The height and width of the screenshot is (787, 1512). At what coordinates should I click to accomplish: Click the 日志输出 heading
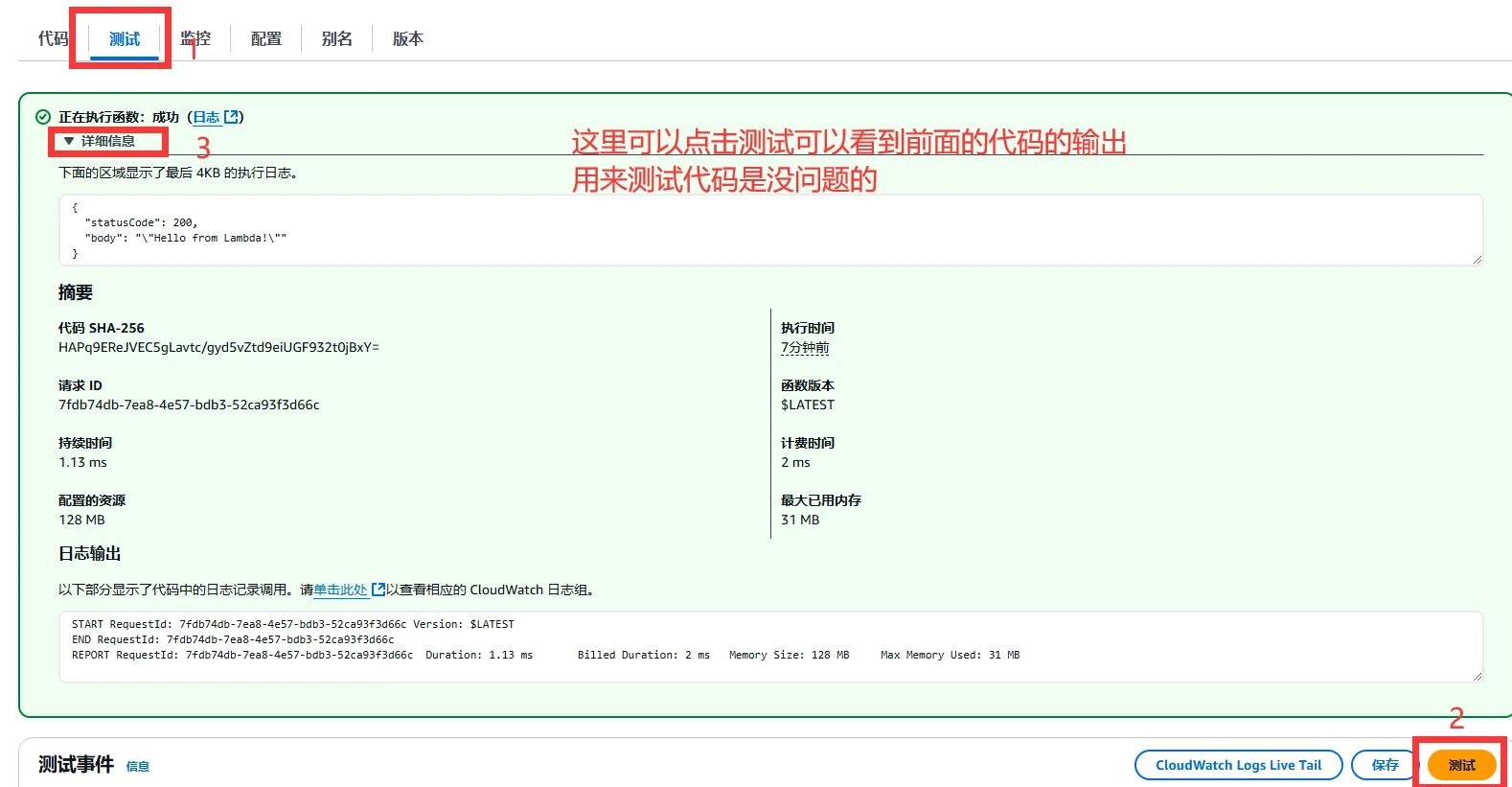click(x=89, y=553)
